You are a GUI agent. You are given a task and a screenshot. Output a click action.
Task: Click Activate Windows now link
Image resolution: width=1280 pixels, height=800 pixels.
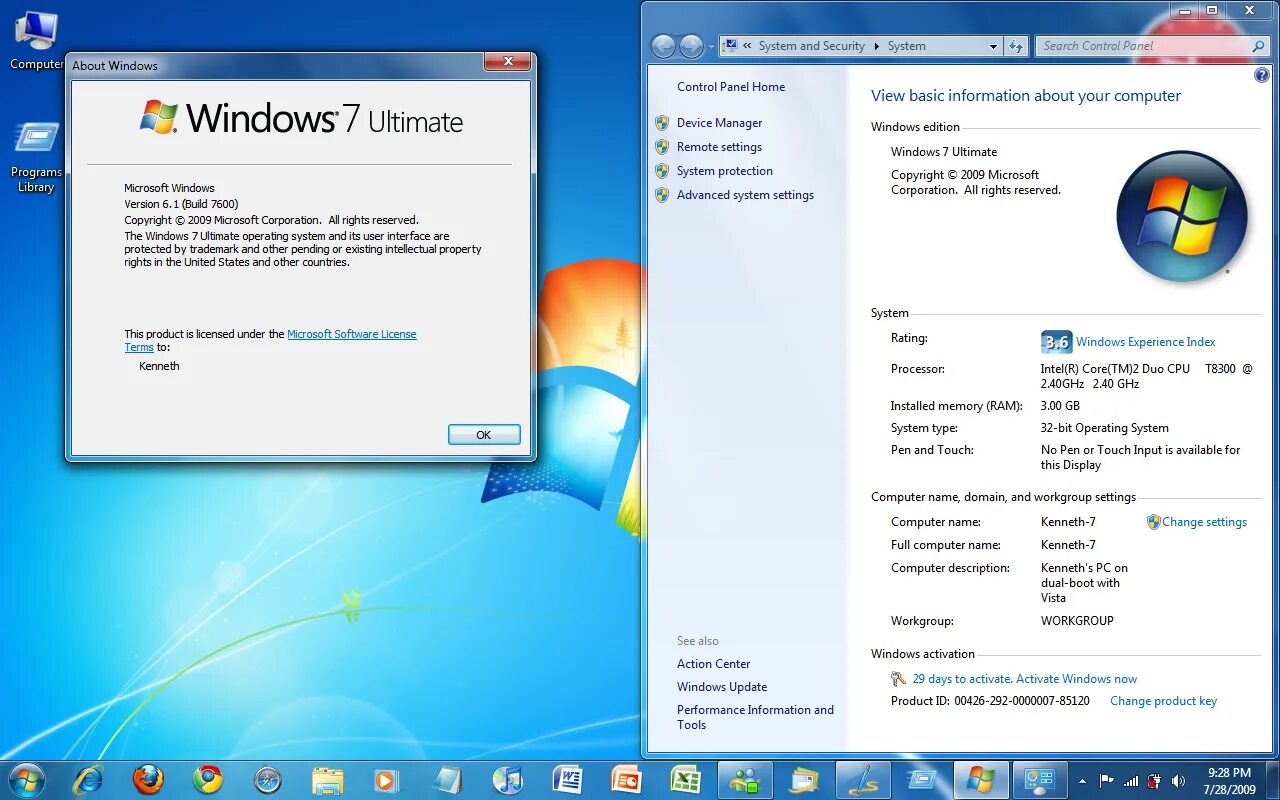pos(1076,679)
